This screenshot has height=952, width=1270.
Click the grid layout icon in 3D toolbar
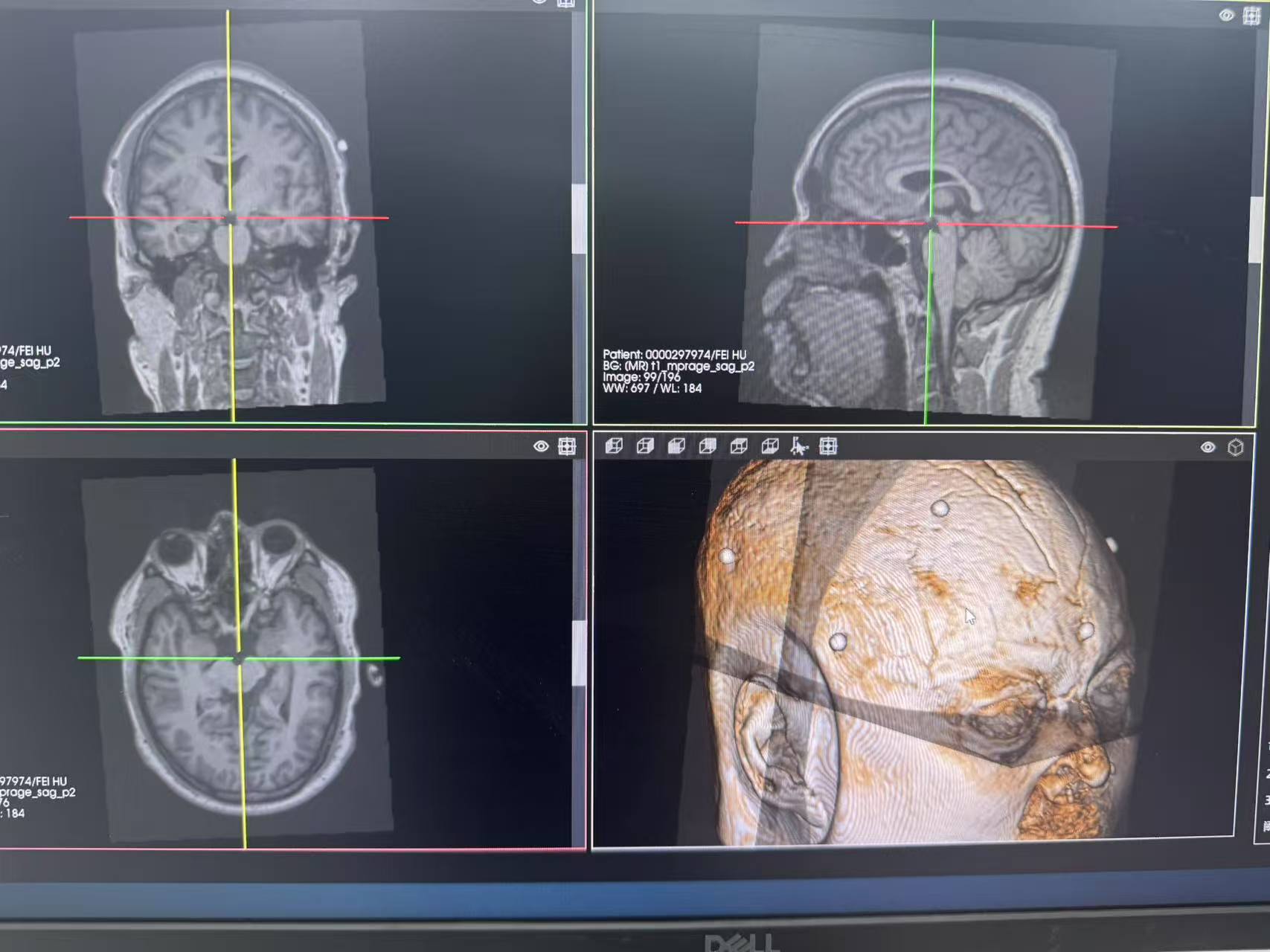tap(828, 446)
